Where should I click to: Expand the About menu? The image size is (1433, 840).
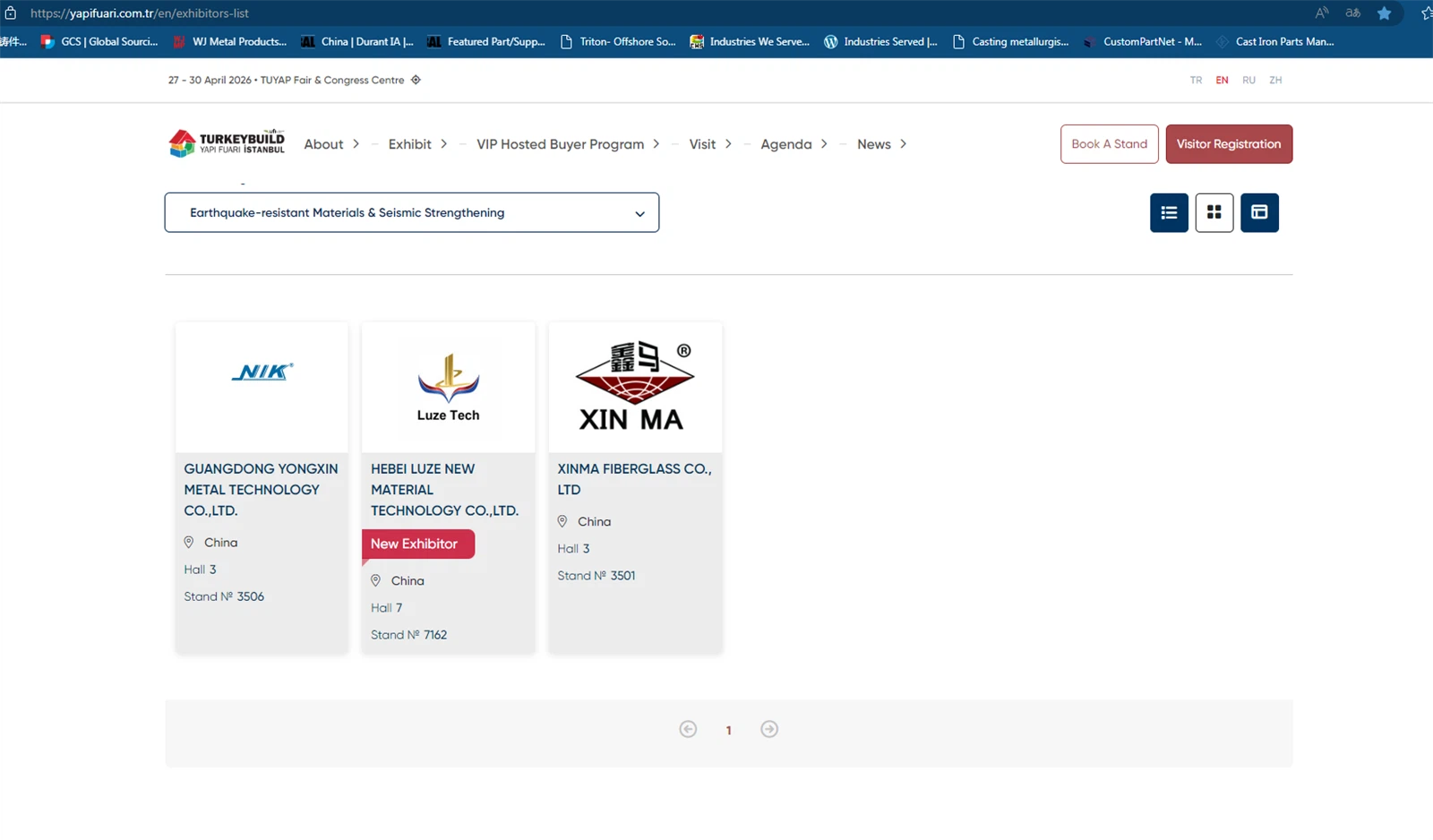331,144
